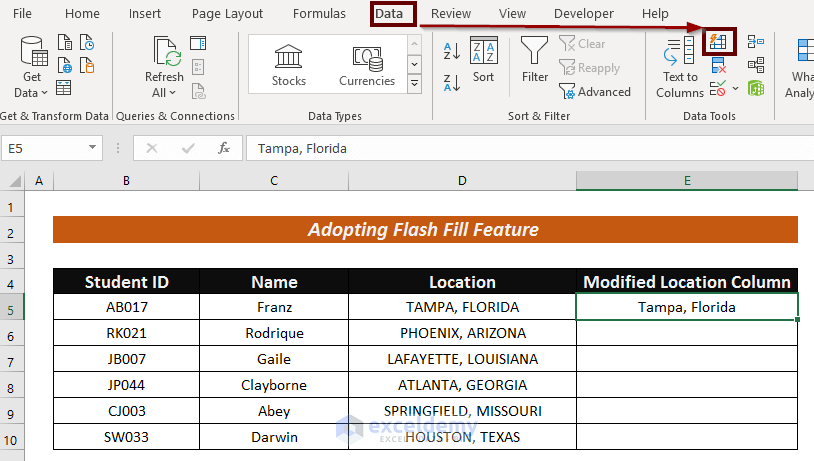Switch to the Home tab
Screen dimensions: 814x461
pos(82,13)
